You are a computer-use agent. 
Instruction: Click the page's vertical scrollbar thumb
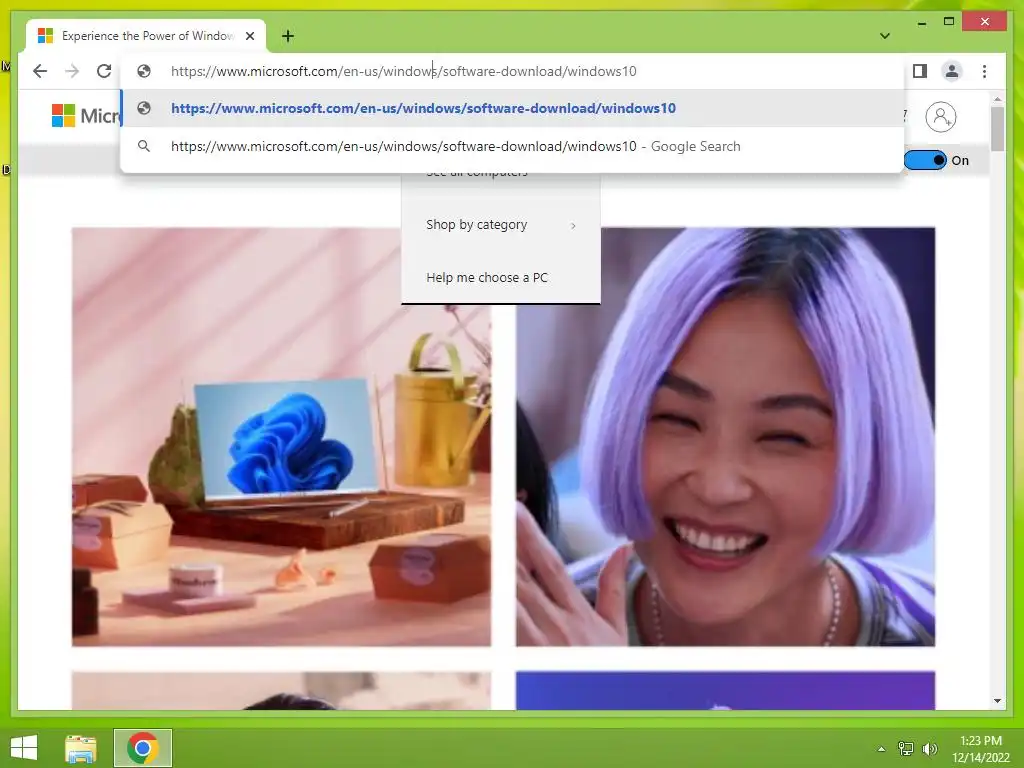tap(997, 129)
